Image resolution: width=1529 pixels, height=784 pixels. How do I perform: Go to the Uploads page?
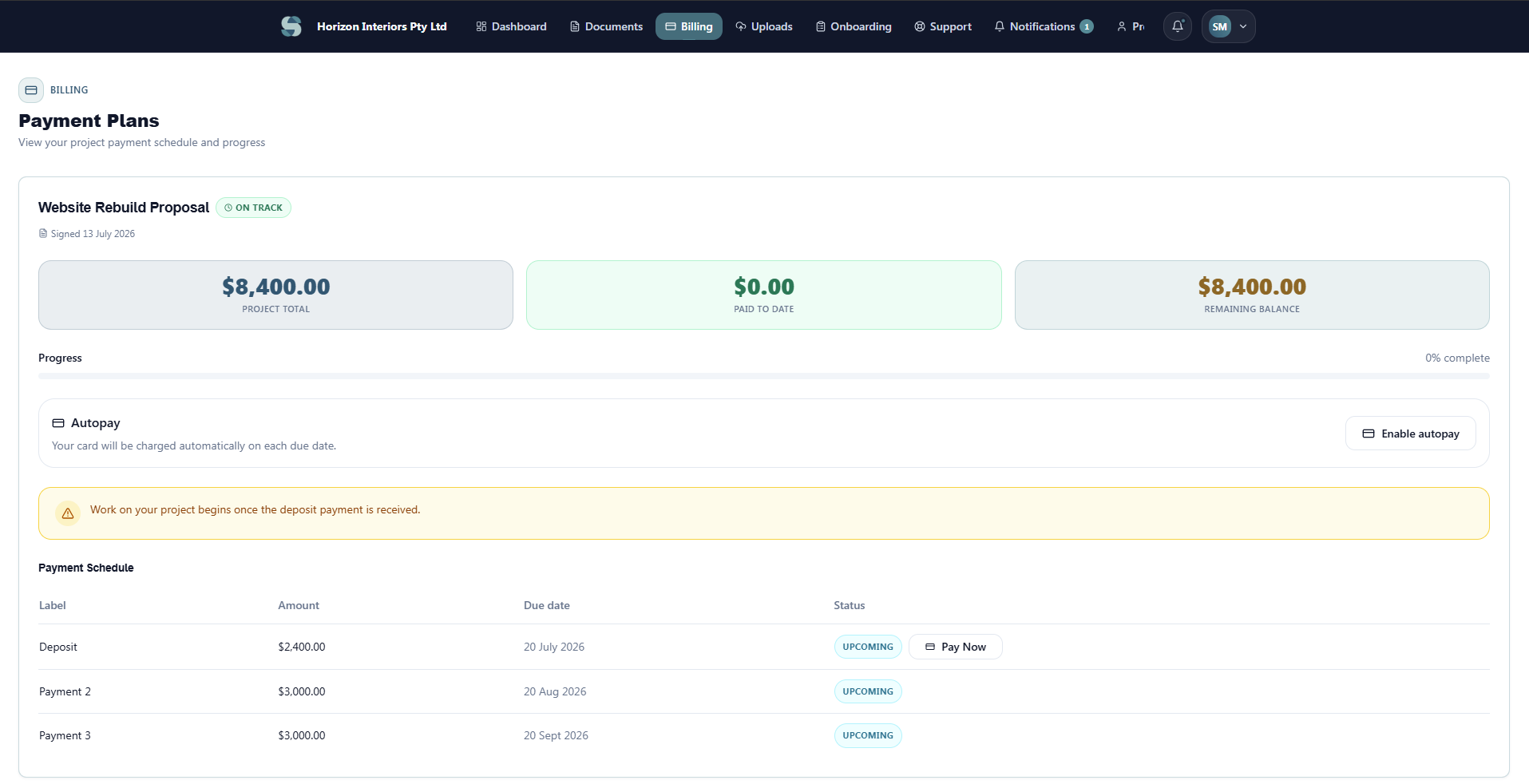click(x=764, y=26)
